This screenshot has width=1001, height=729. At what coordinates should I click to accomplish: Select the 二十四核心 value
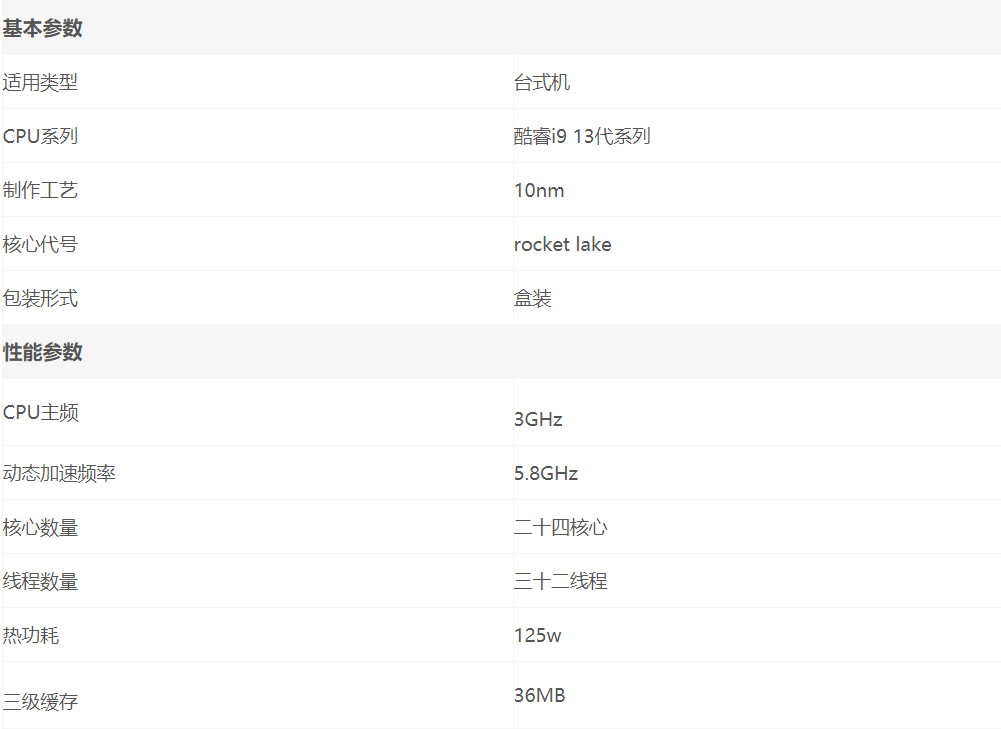[x=561, y=527]
